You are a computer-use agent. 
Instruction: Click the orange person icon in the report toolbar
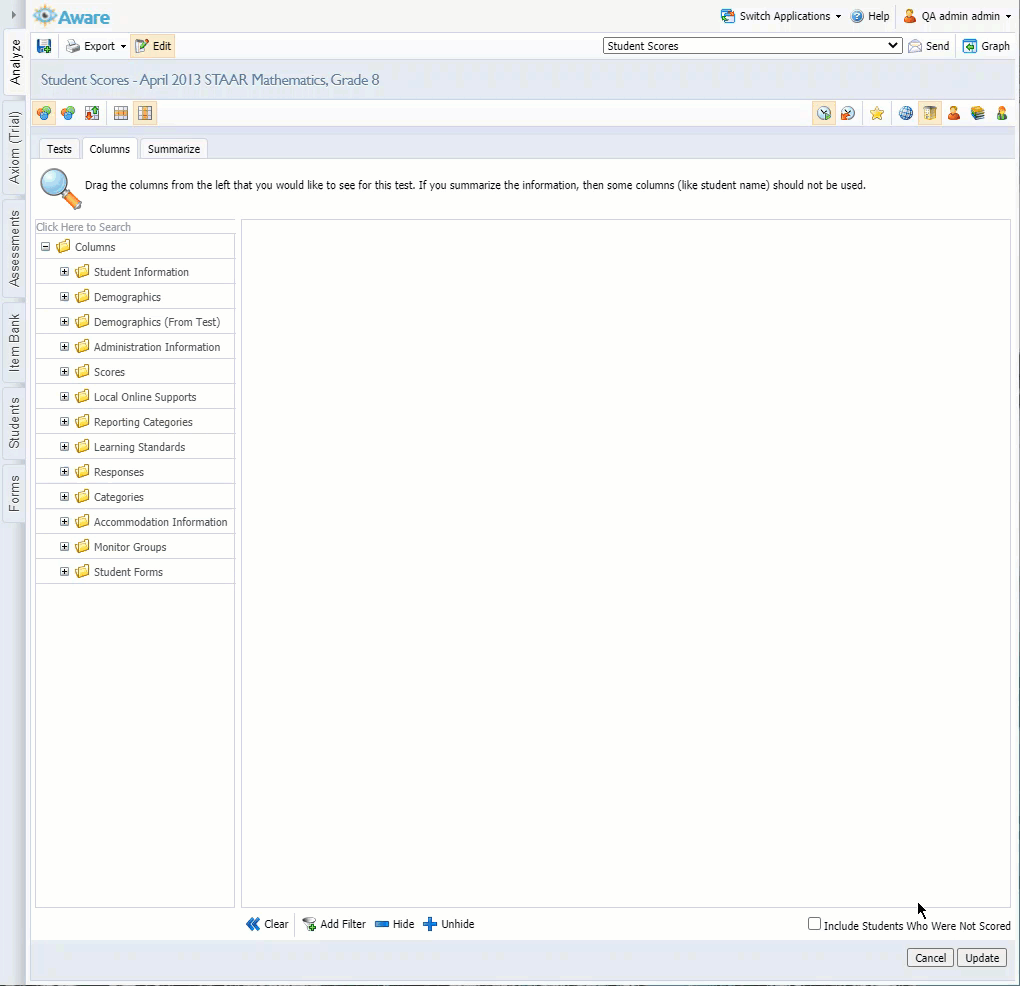click(x=954, y=113)
